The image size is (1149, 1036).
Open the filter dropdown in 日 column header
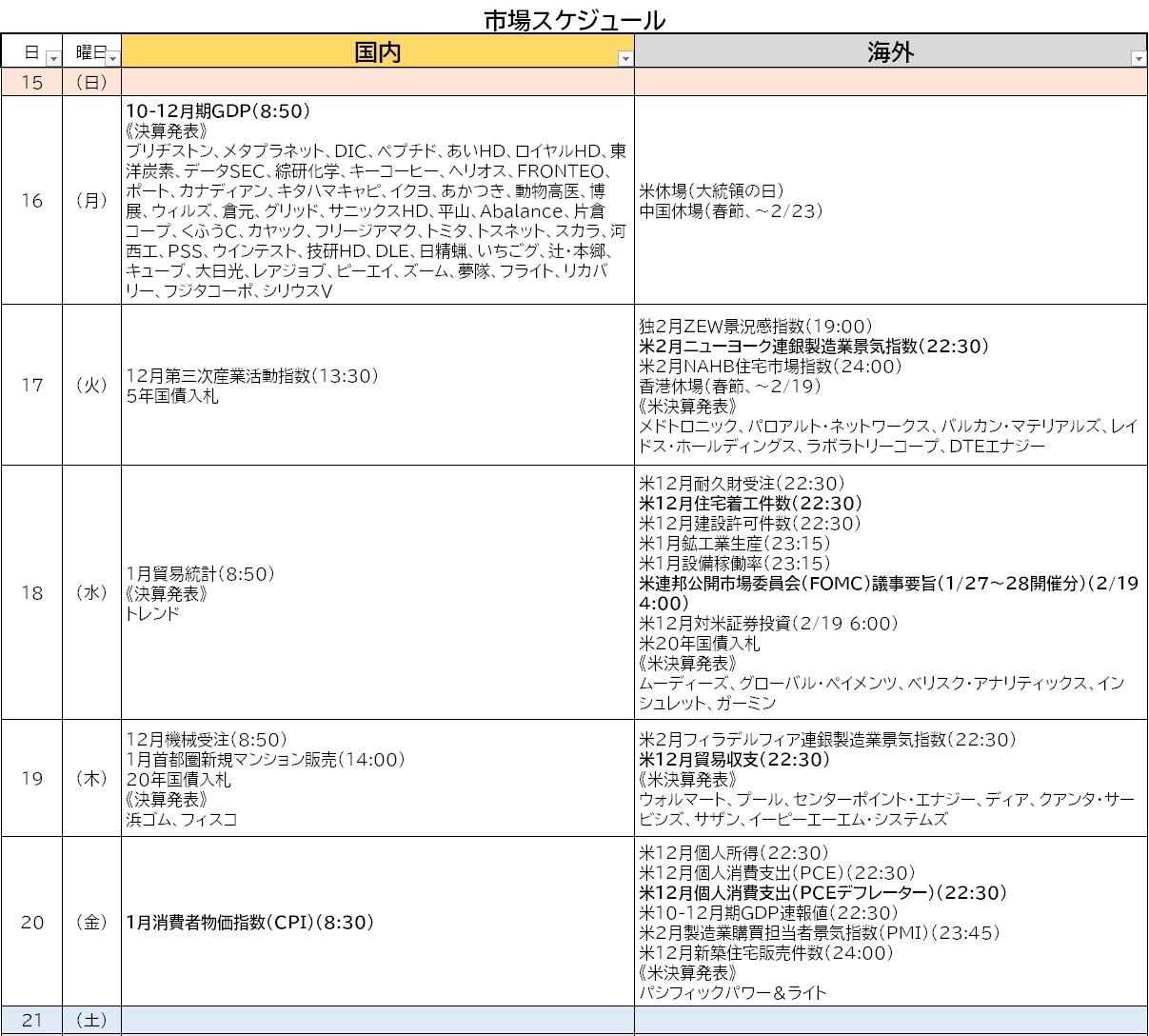click(53, 59)
